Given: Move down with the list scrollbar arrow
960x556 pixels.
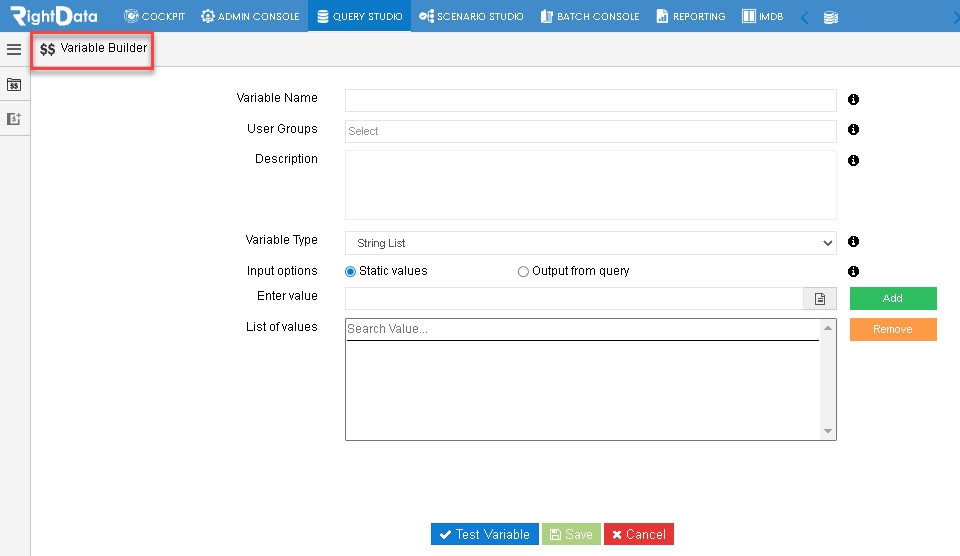Looking at the screenshot, I should coord(828,431).
